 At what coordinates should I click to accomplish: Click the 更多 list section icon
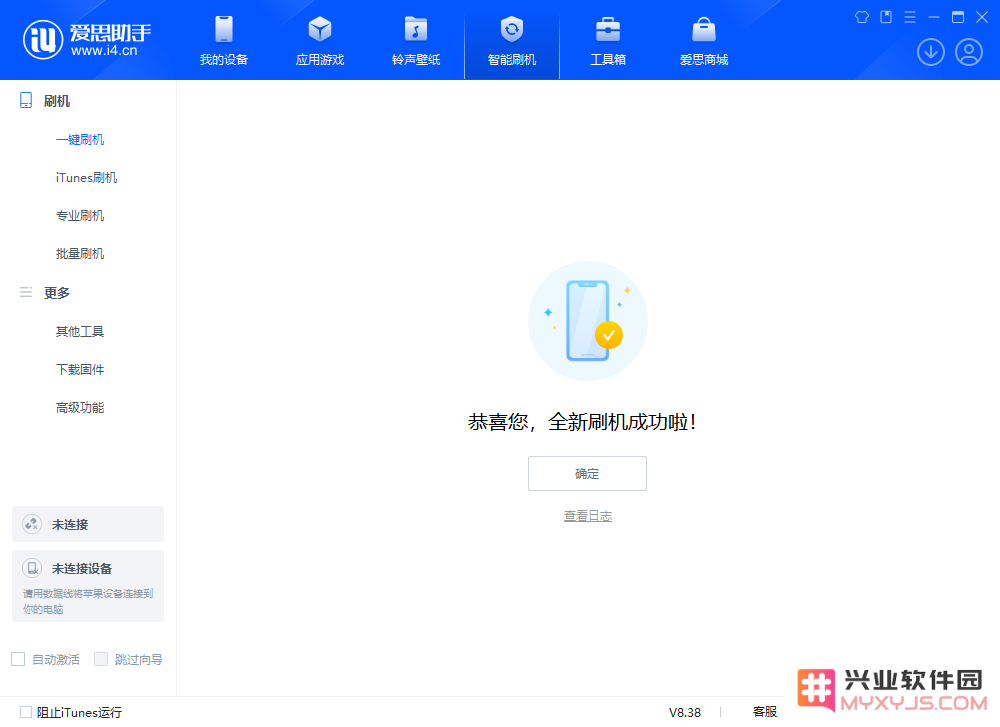tap(26, 292)
